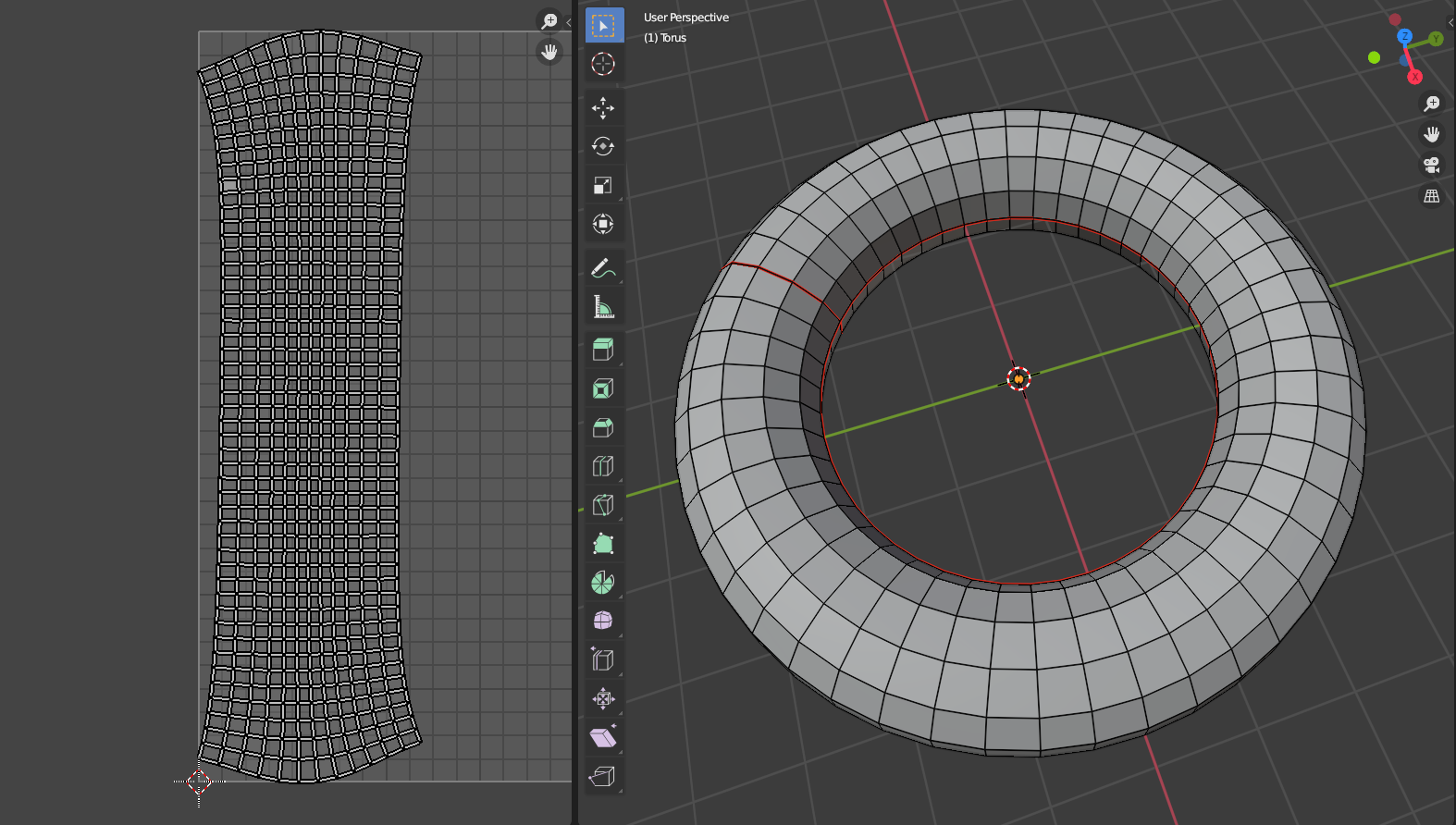
Task: Click the 3D viewport zoom magnifier
Action: click(x=1432, y=104)
